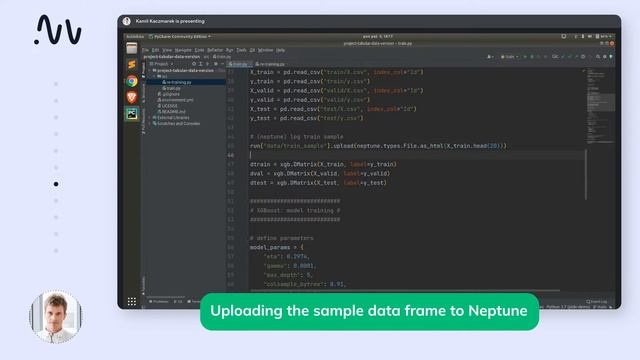This screenshot has height=360, width=640.
Task: Expand the Scratches and Consoles node
Action: (149, 123)
